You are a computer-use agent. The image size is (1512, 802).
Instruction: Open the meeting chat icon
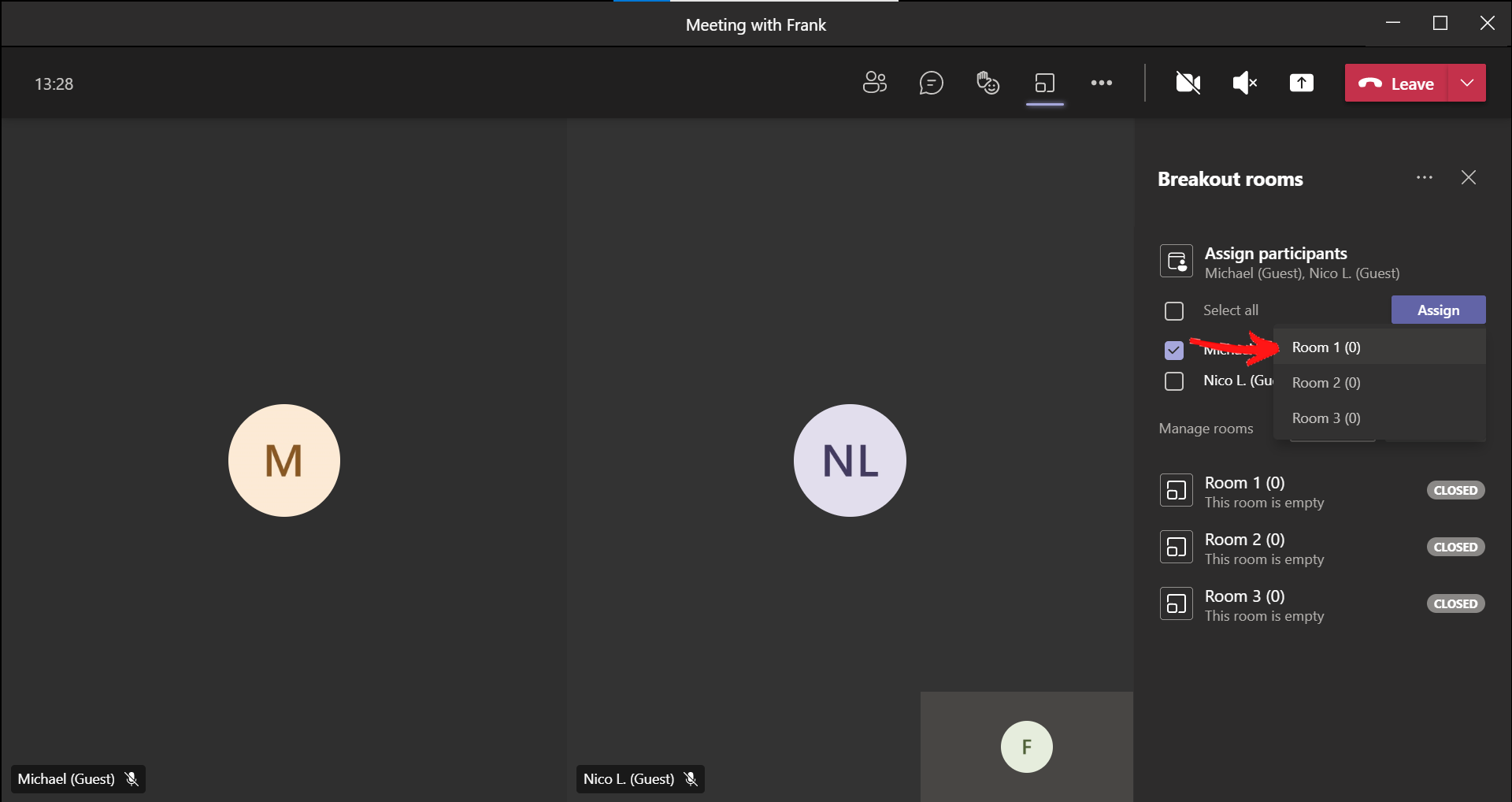click(931, 83)
